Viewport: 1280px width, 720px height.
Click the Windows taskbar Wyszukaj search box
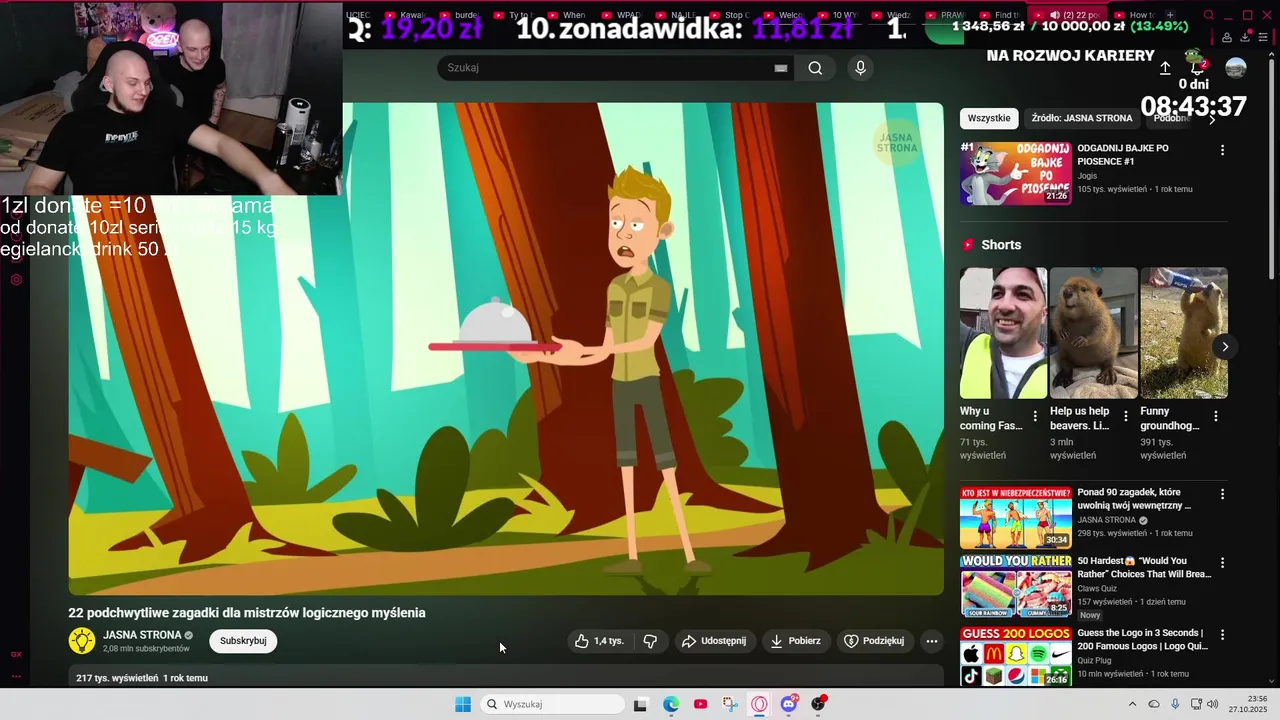tap(552, 704)
